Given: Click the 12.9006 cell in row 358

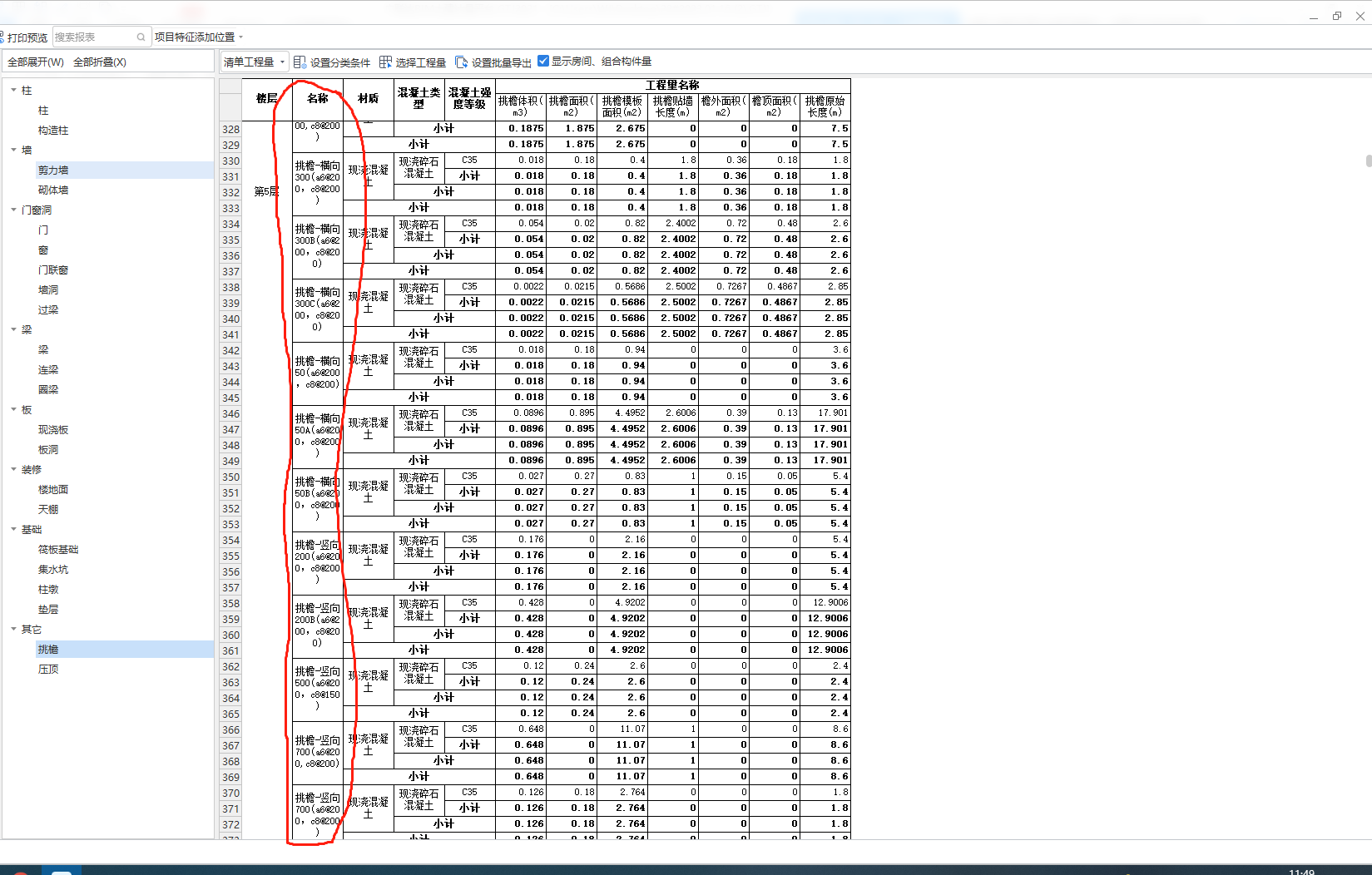Looking at the screenshot, I should tap(825, 603).
